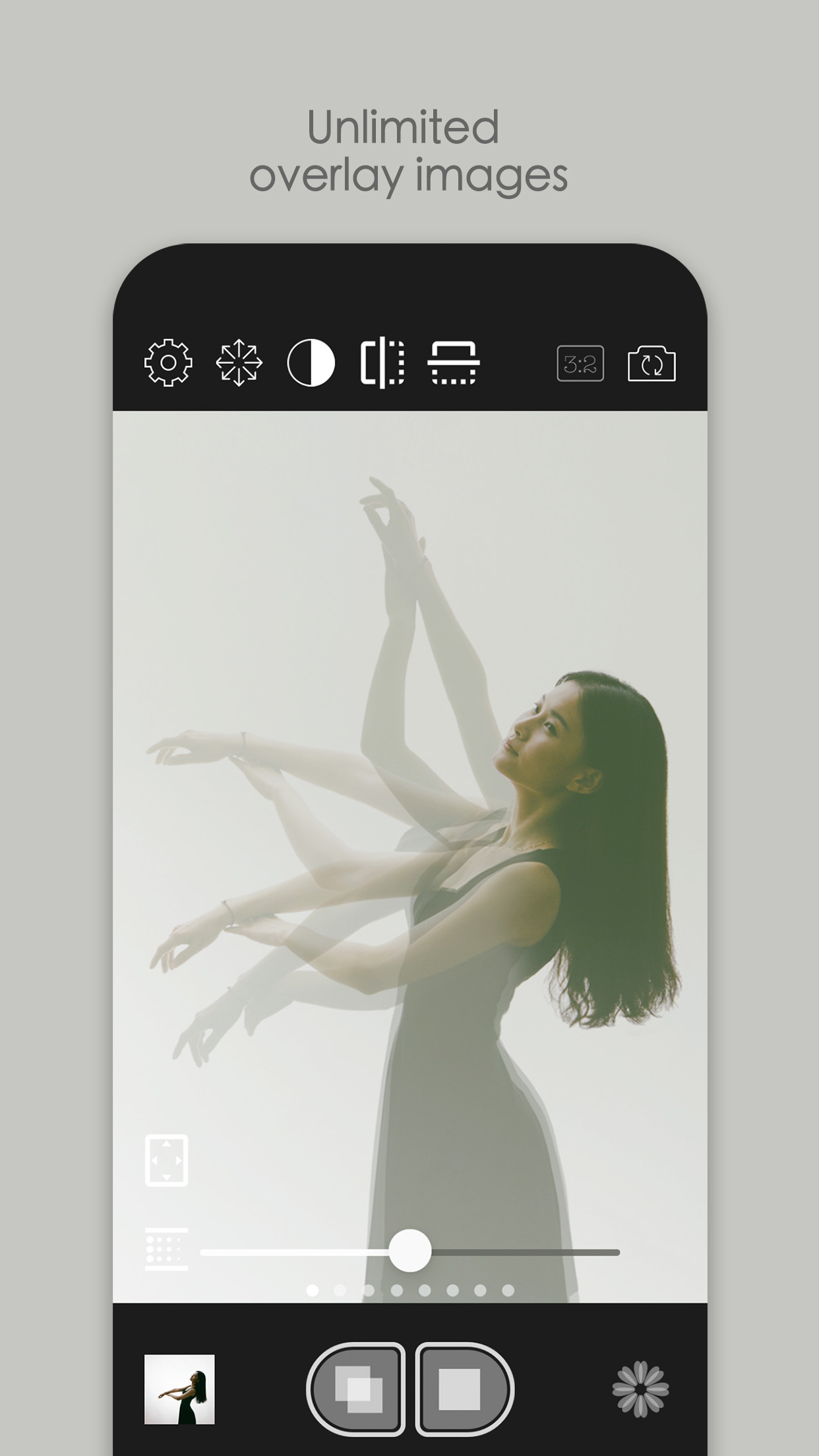819x1456 pixels.
Task: Switch camera with the rotate icon
Action: point(652,363)
